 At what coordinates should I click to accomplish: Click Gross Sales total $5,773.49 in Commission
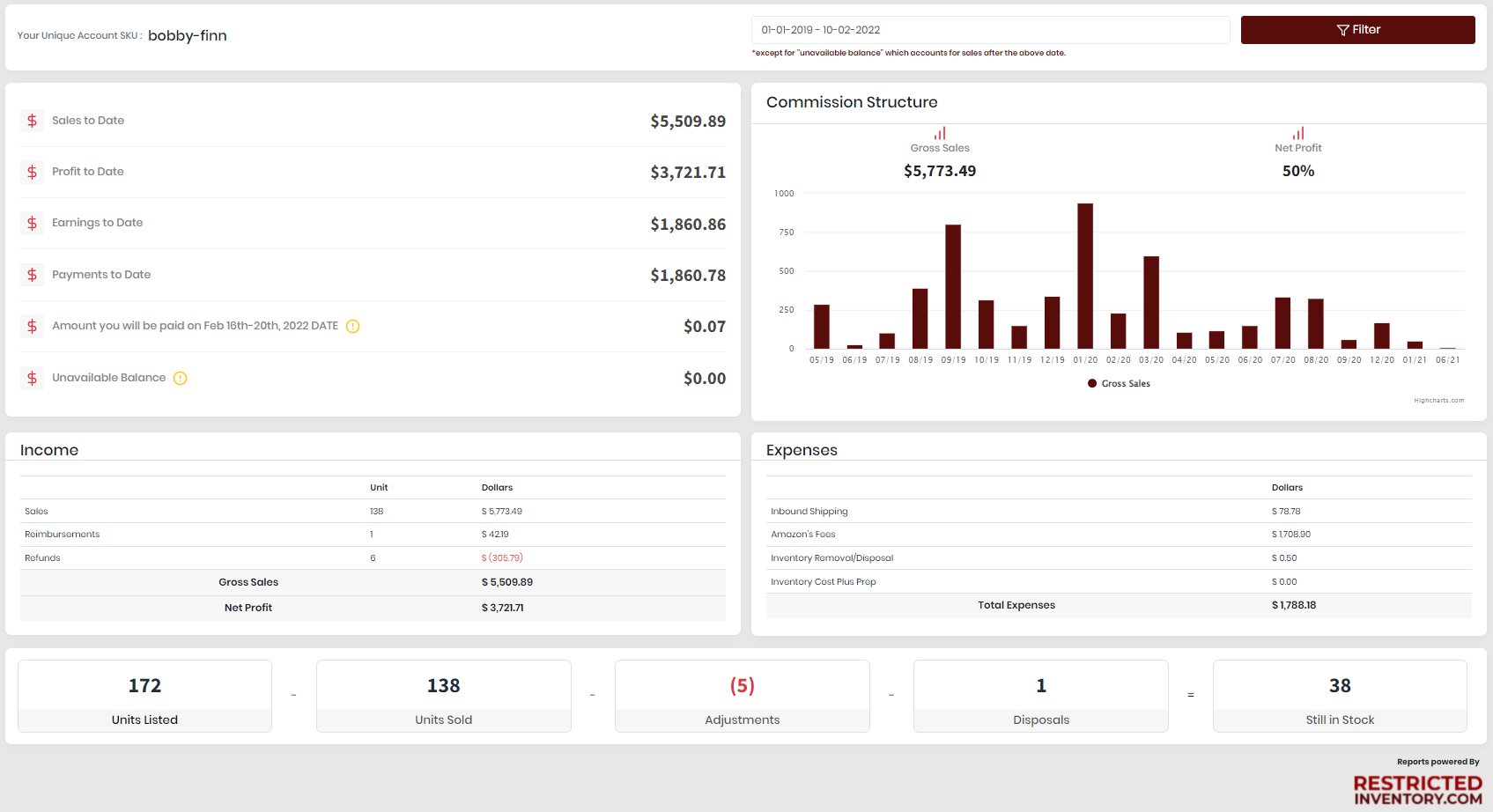tap(940, 171)
